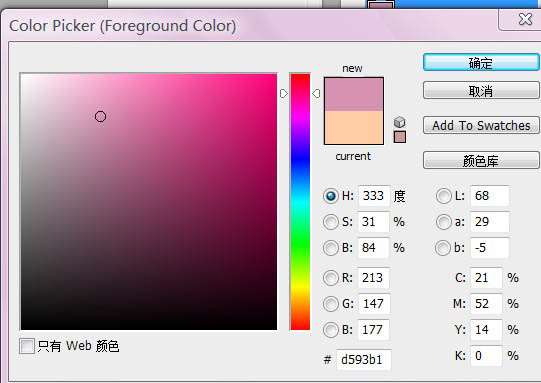Select the L lightness radio button
Image resolution: width=541 pixels, height=383 pixels.
(x=443, y=196)
